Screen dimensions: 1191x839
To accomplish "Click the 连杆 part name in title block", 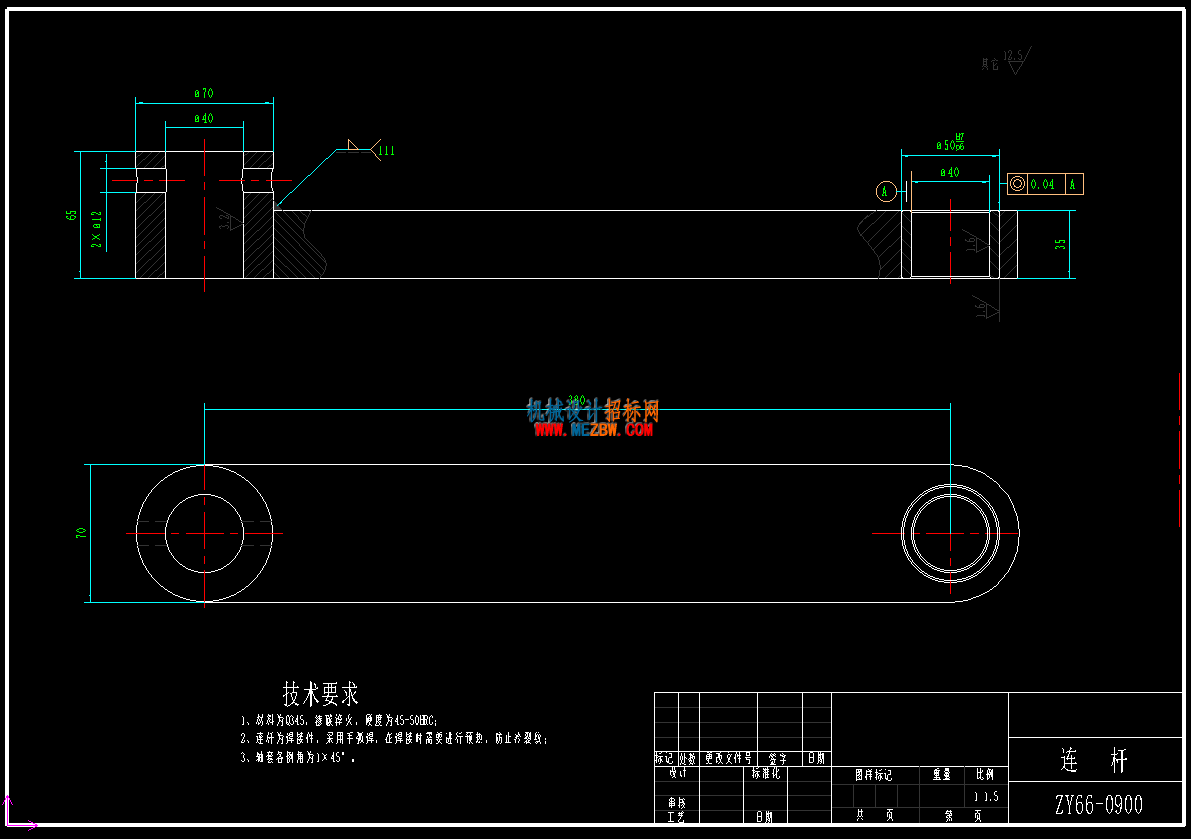I will [1095, 759].
